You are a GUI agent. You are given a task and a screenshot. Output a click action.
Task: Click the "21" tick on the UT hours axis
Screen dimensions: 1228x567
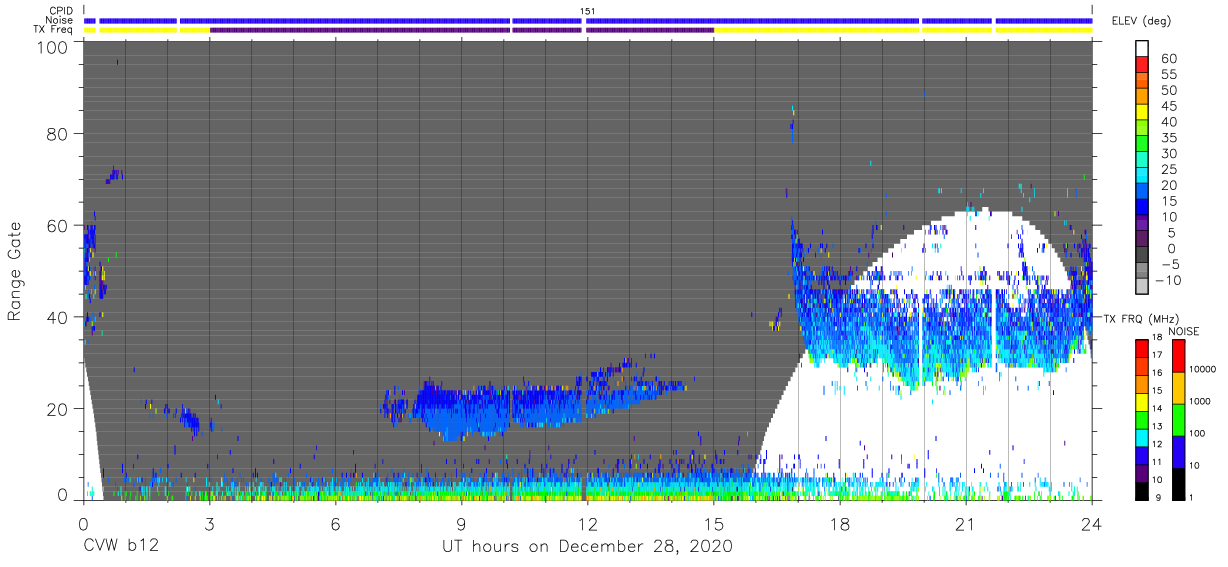coord(966,524)
